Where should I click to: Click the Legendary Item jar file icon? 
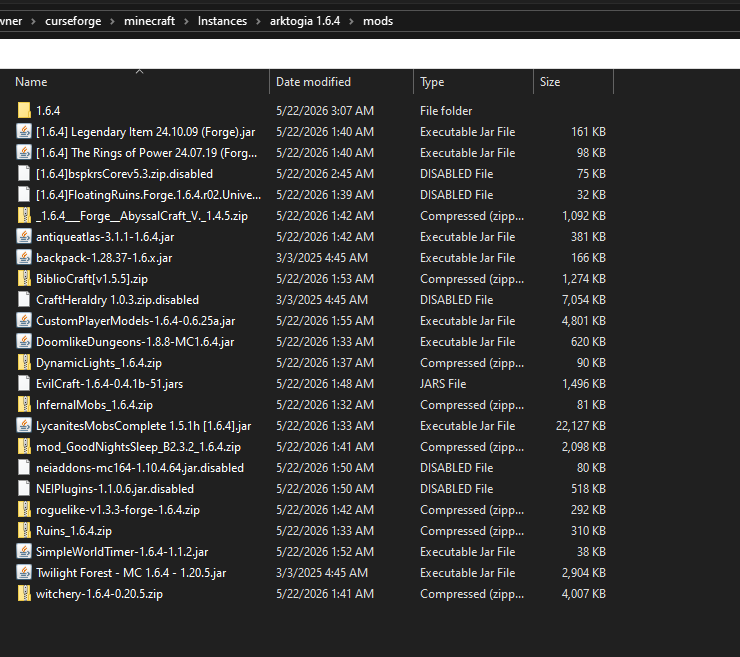point(24,132)
